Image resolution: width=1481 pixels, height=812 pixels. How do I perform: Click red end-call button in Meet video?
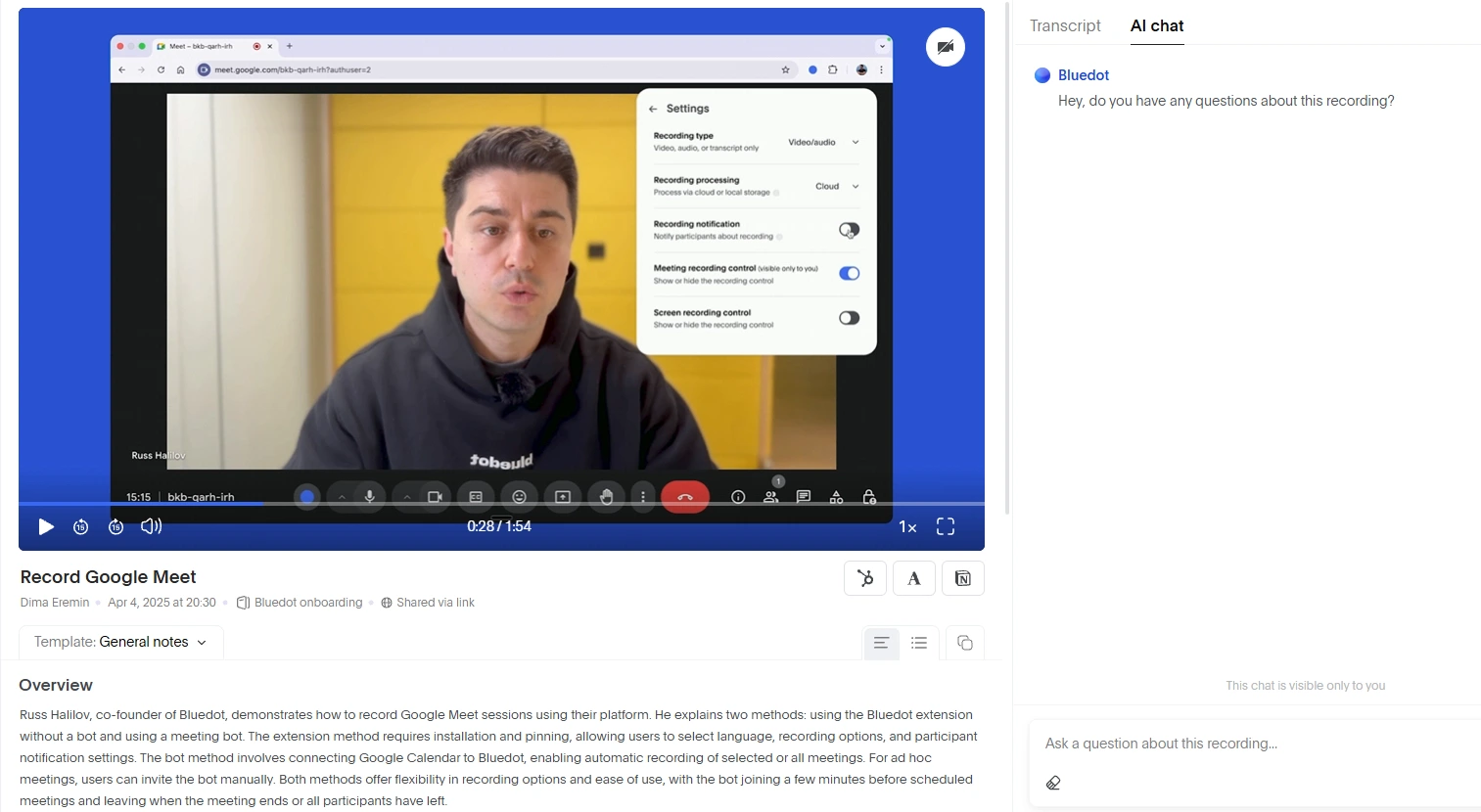(685, 497)
